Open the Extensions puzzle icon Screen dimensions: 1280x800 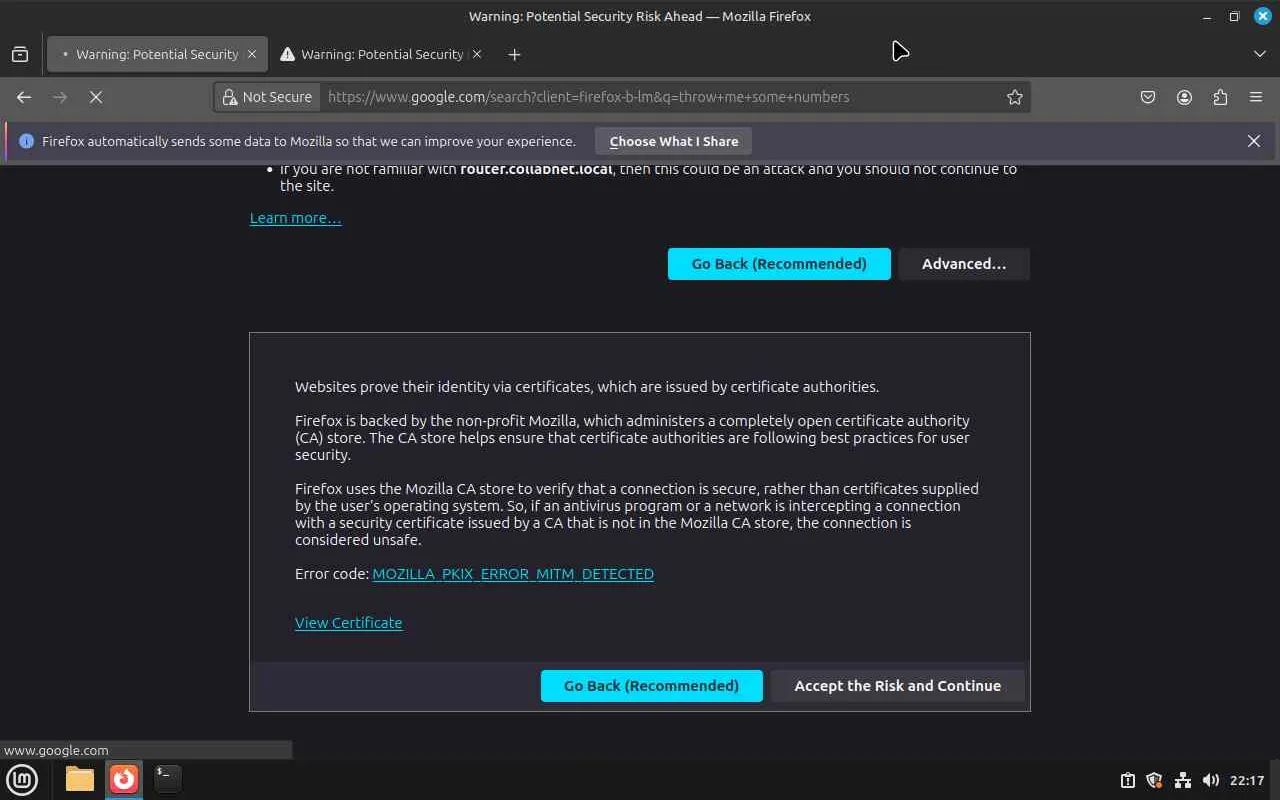[x=1220, y=97]
